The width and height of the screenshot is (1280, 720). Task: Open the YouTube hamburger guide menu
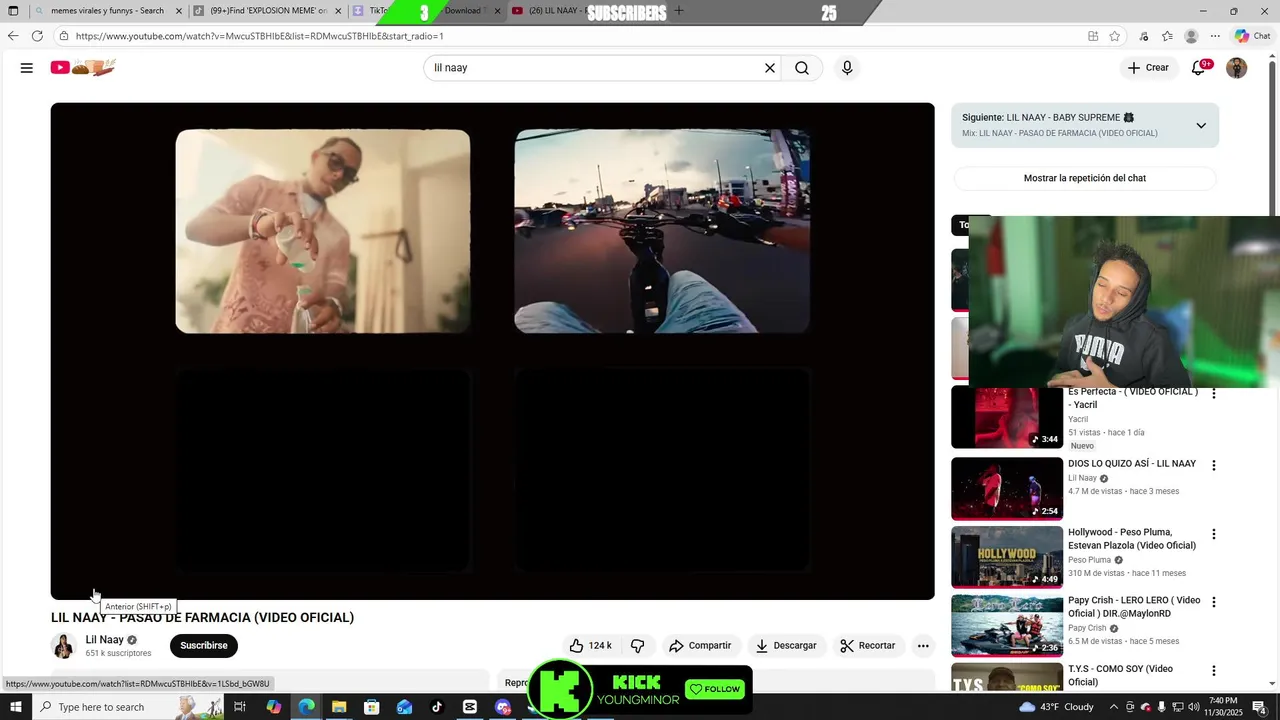27,68
